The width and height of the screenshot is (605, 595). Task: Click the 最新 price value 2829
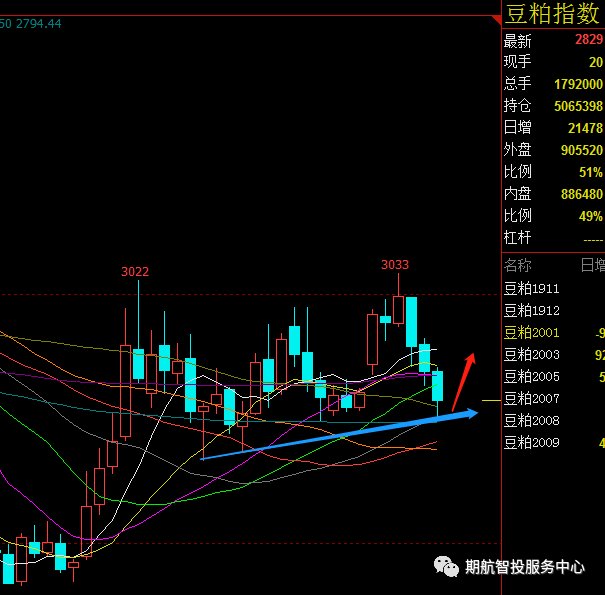(x=589, y=39)
